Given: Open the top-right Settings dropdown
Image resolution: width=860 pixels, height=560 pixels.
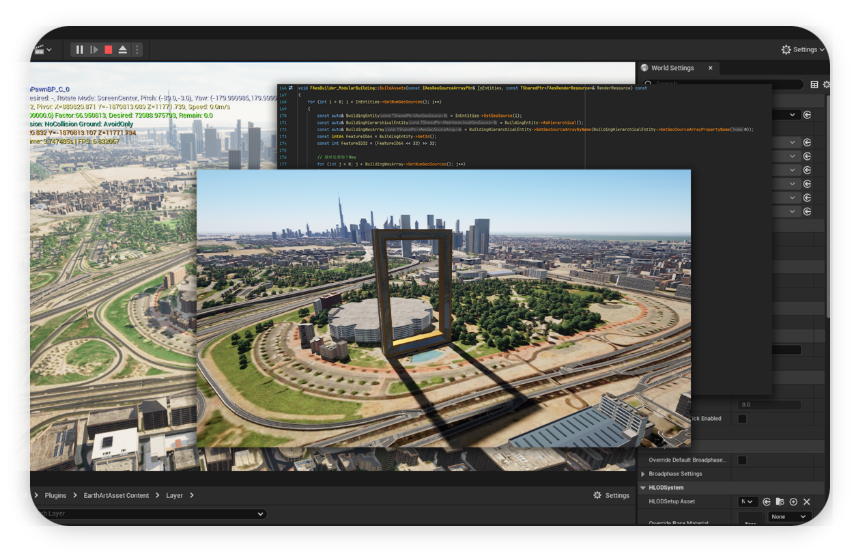Looking at the screenshot, I should click(802, 49).
